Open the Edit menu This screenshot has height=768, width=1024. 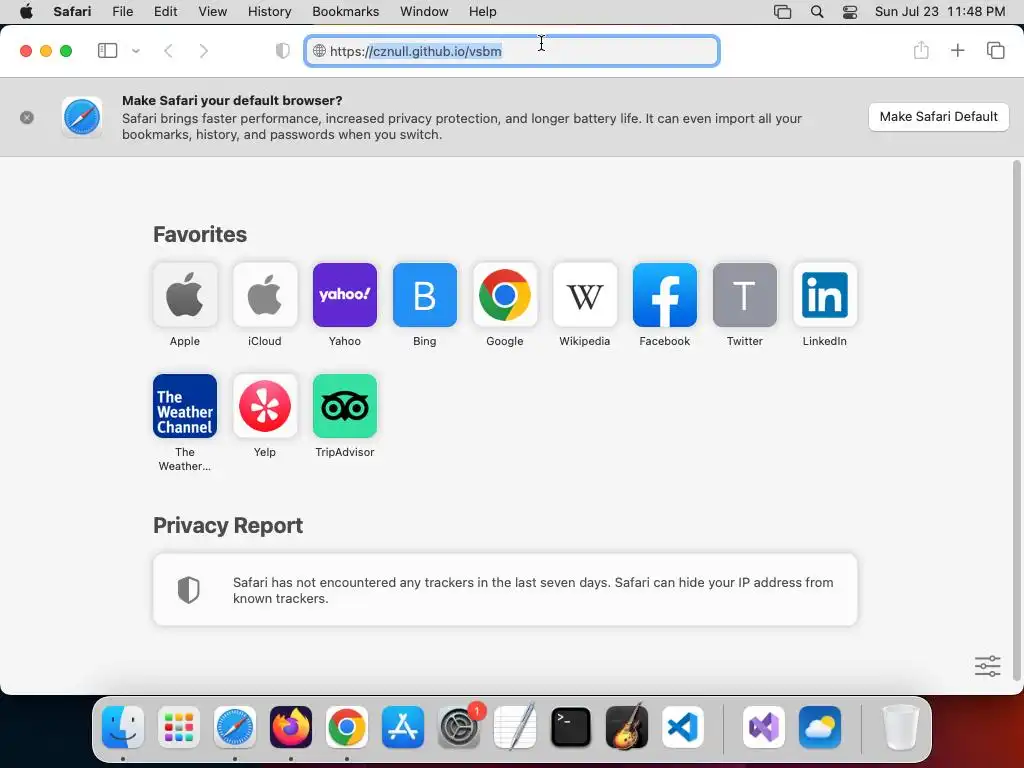tap(165, 11)
